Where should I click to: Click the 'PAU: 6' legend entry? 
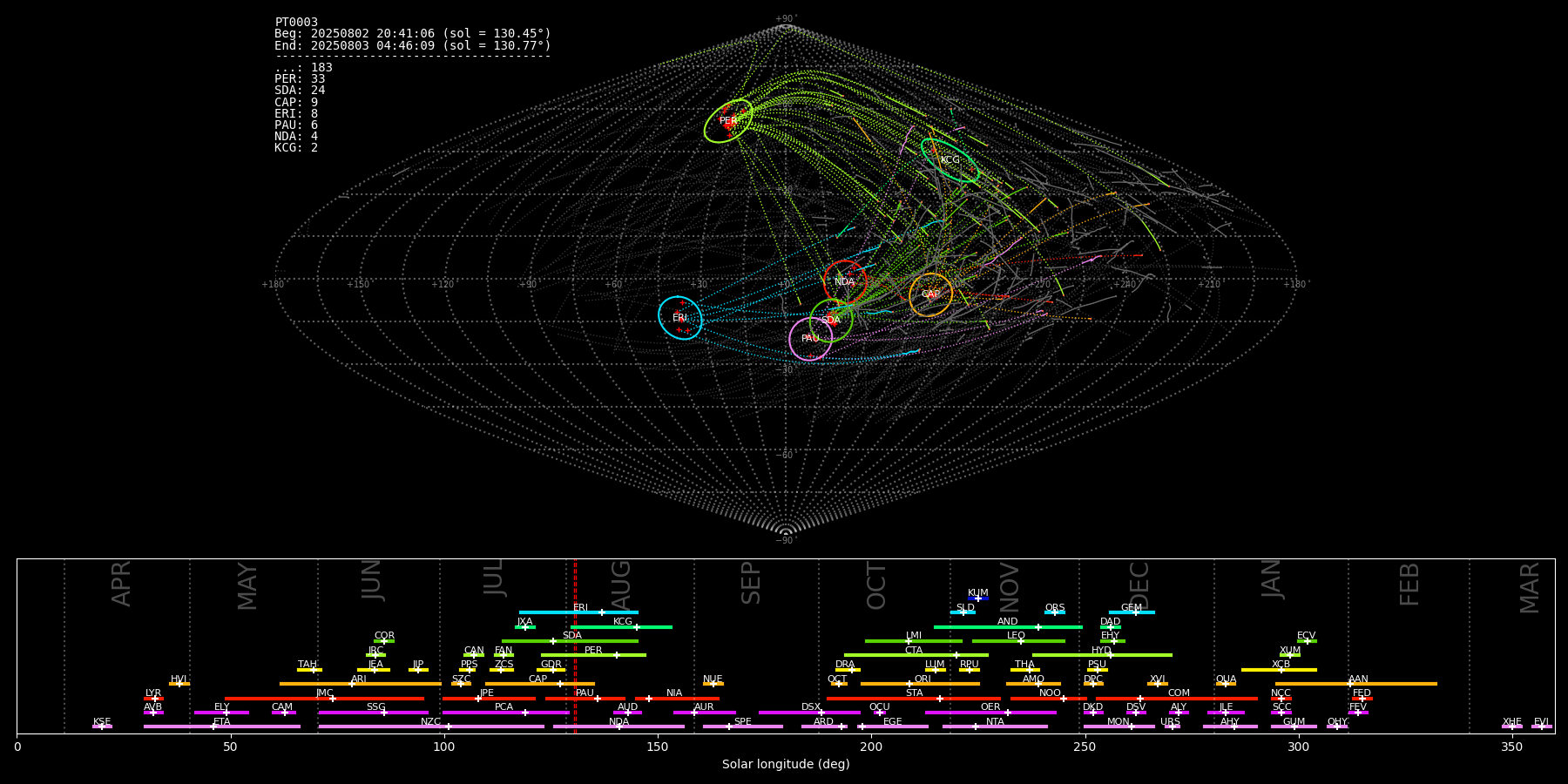pyautogui.click(x=296, y=125)
